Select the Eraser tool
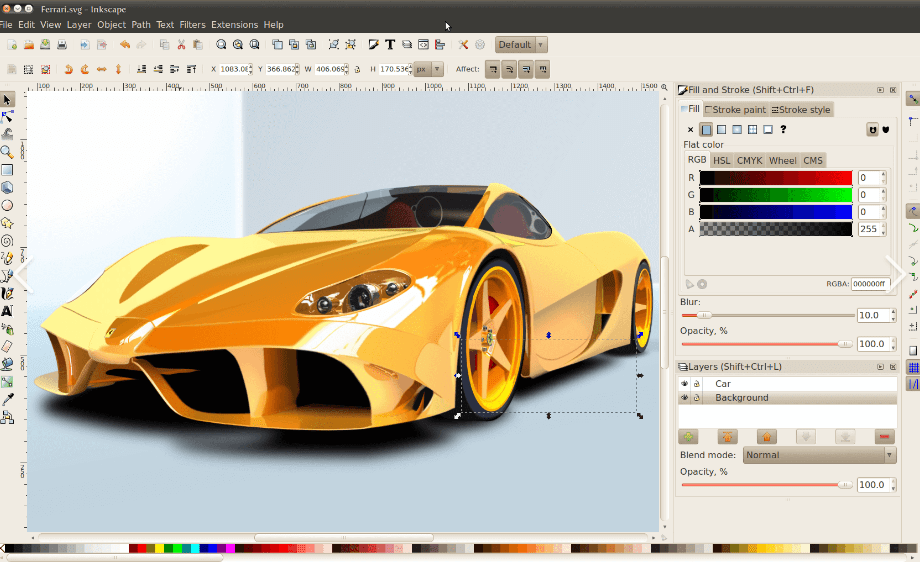The image size is (920, 562). coord(7,347)
